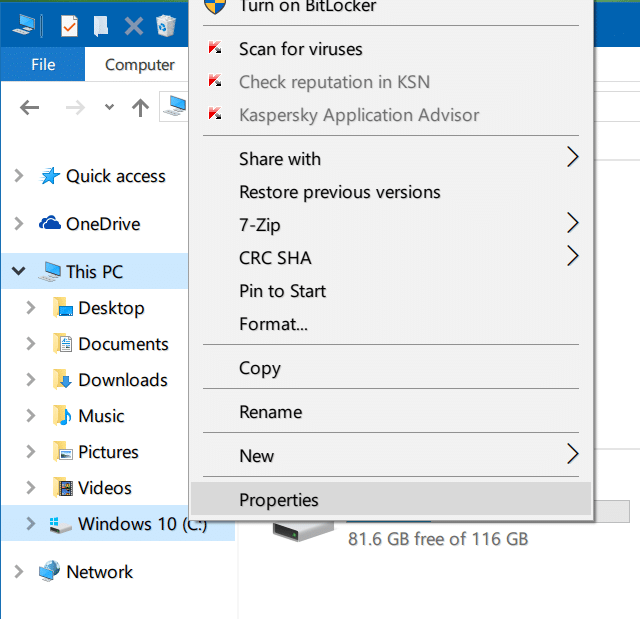Select Scan for viruses
Viewport: 640px width, 619px height.
(391, 49)
